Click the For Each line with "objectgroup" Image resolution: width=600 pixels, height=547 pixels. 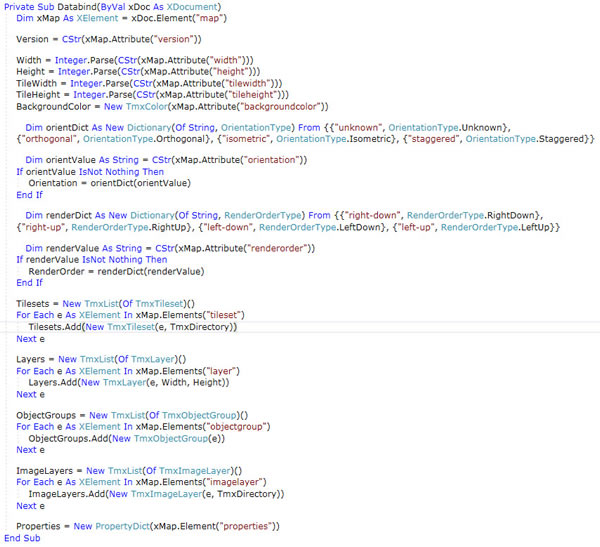click(143, 426)
